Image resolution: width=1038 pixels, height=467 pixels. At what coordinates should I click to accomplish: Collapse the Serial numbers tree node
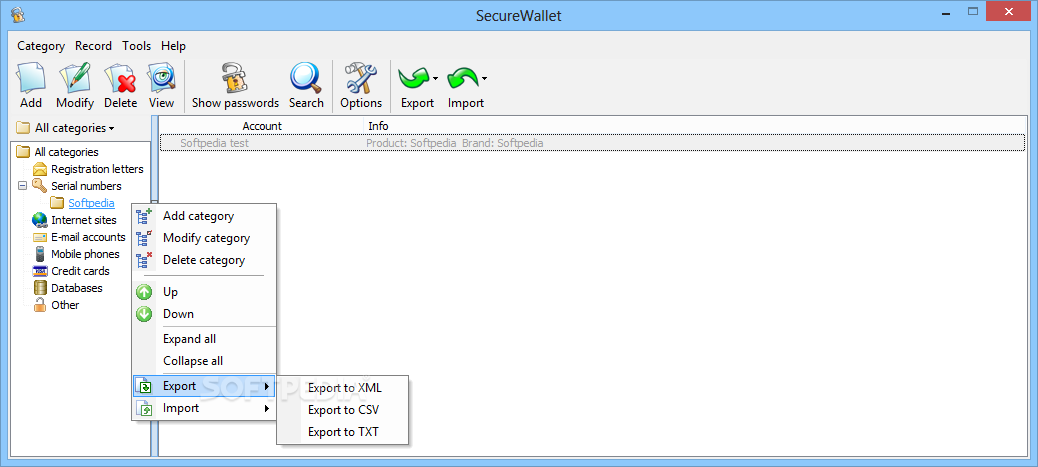point(22,186)
